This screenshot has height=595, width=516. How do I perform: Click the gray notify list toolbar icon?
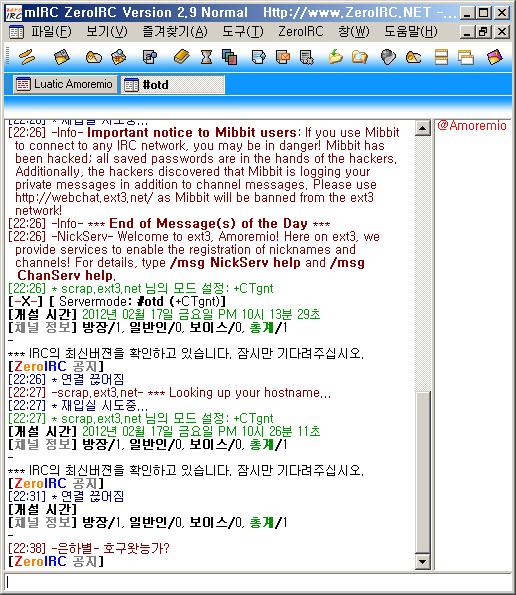click(388, 57)
